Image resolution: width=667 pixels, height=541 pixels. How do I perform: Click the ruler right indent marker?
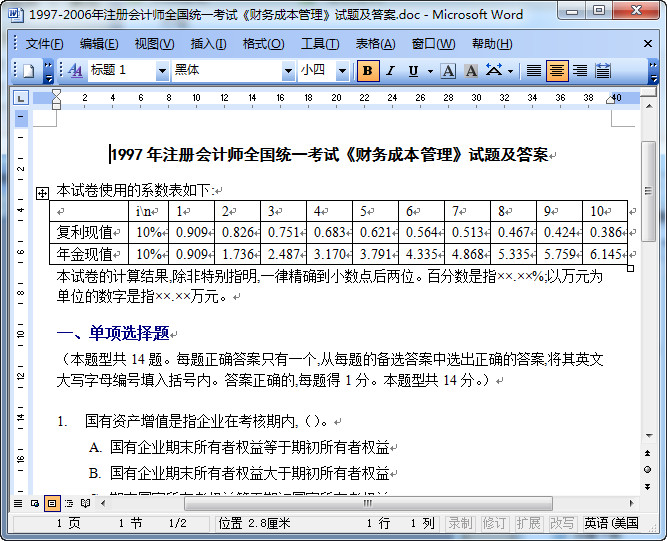pos(611,100)
